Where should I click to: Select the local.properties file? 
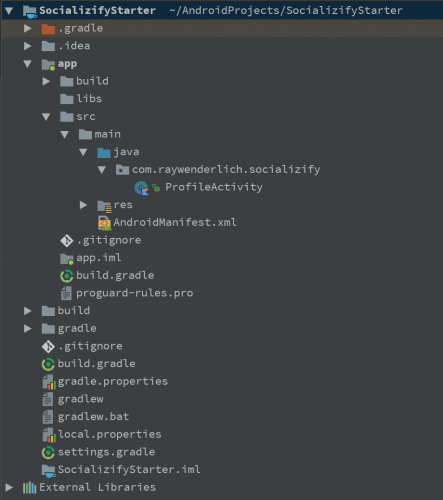109,435
